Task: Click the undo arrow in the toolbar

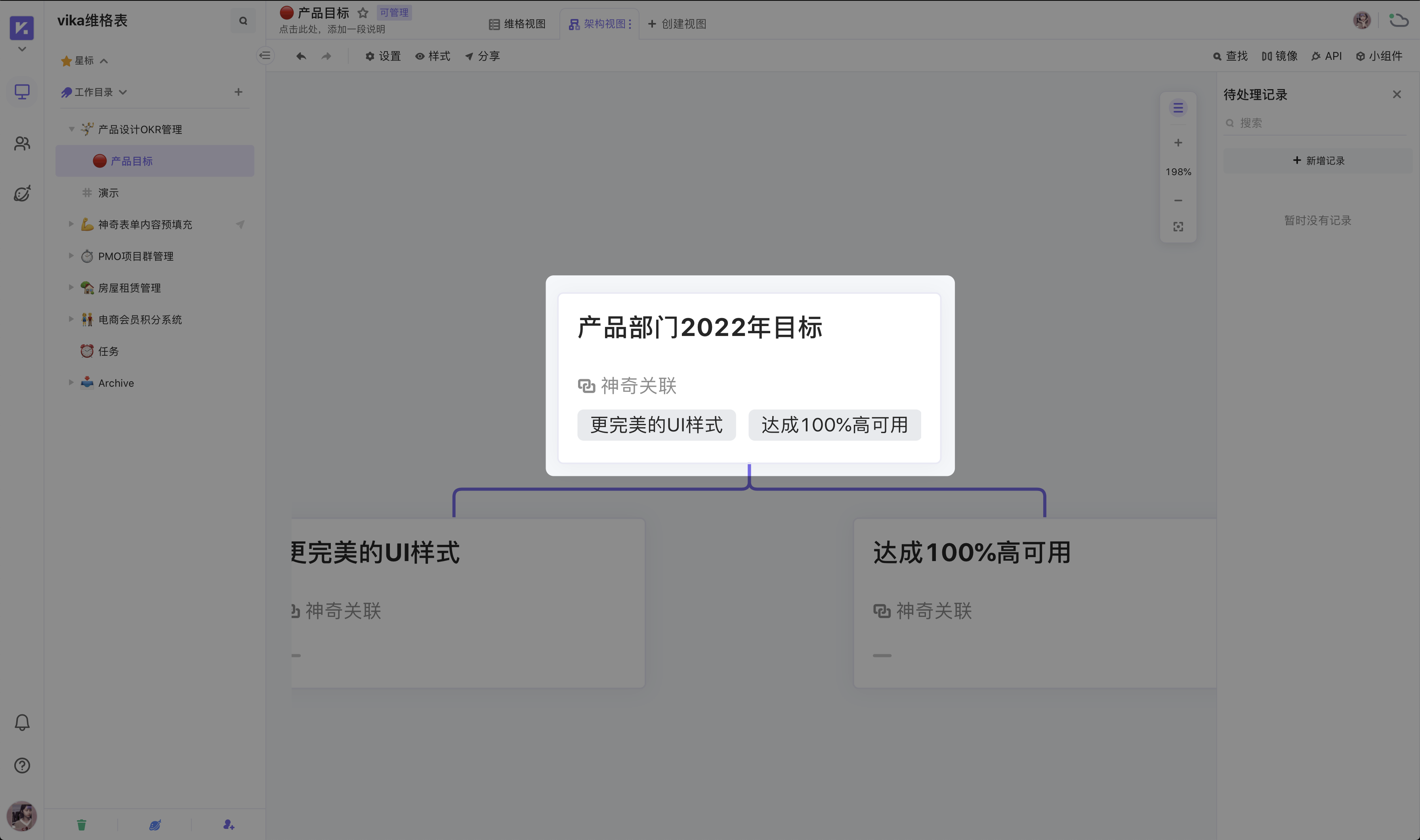Action: tap(301, 56)
